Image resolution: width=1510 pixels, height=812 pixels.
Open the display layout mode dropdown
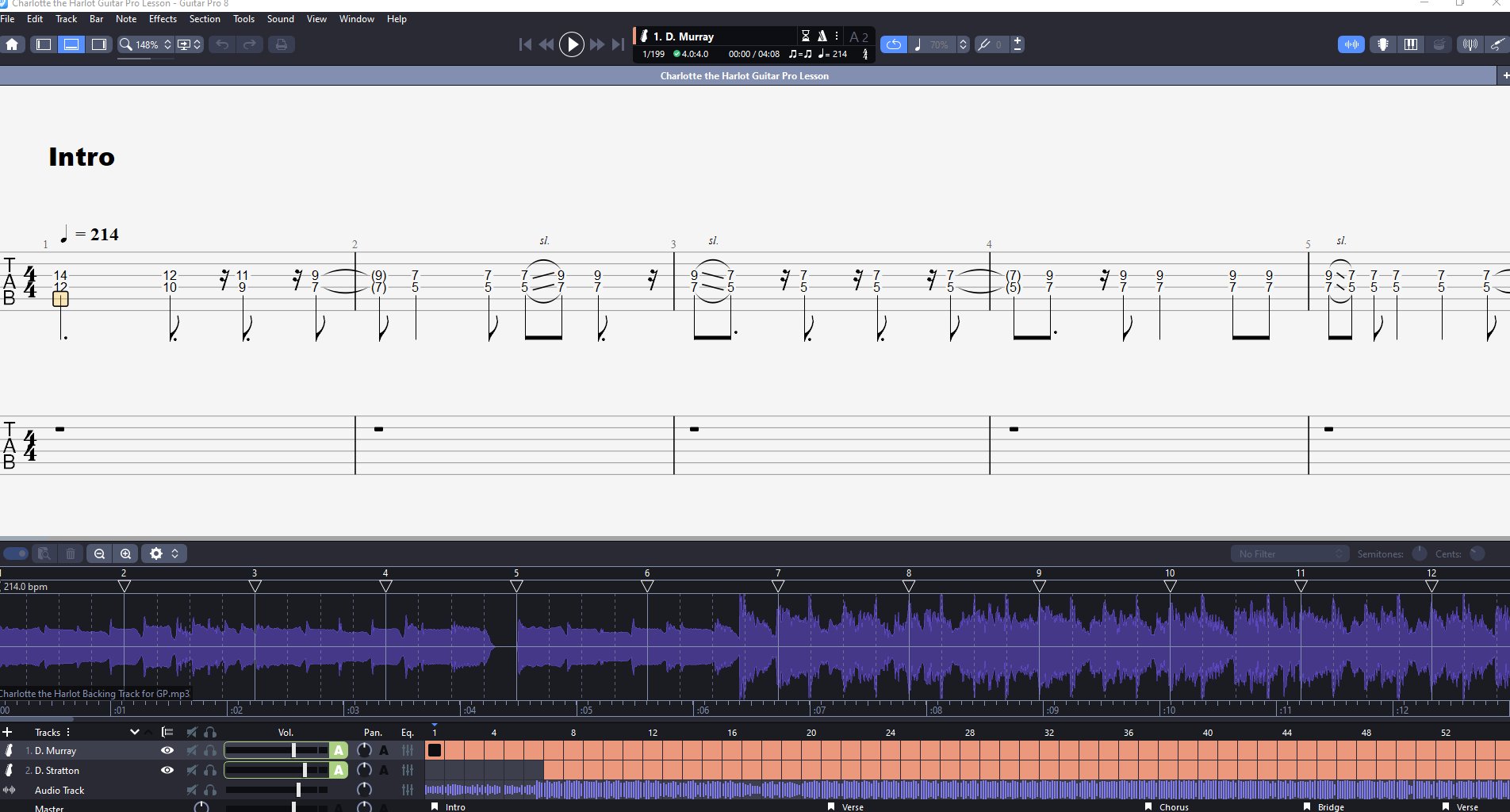coord(190,44)
